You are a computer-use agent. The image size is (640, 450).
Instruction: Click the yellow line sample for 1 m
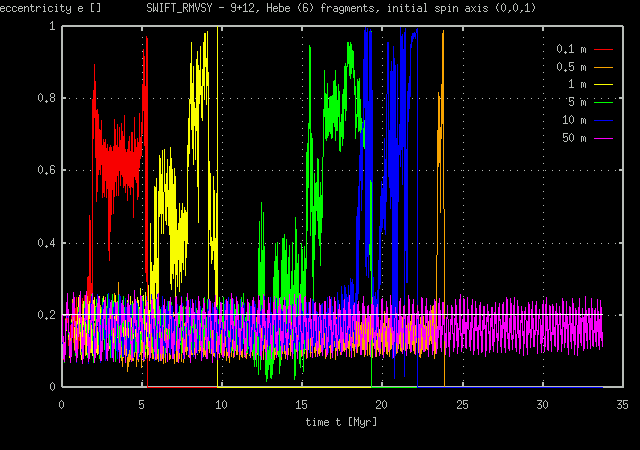tap(603, 85)
